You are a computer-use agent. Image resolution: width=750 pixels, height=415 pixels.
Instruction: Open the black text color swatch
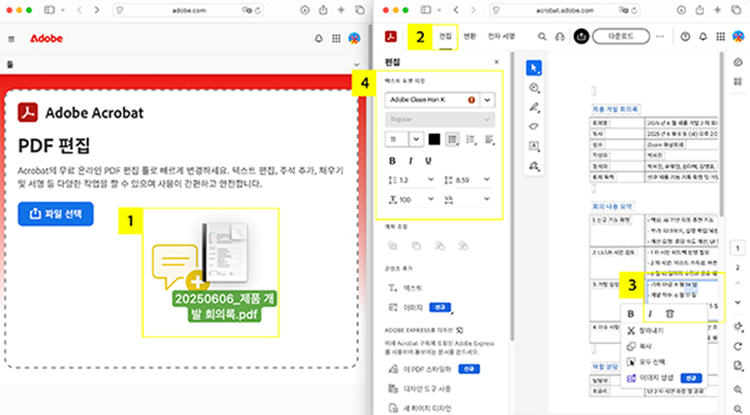(434, 139)
